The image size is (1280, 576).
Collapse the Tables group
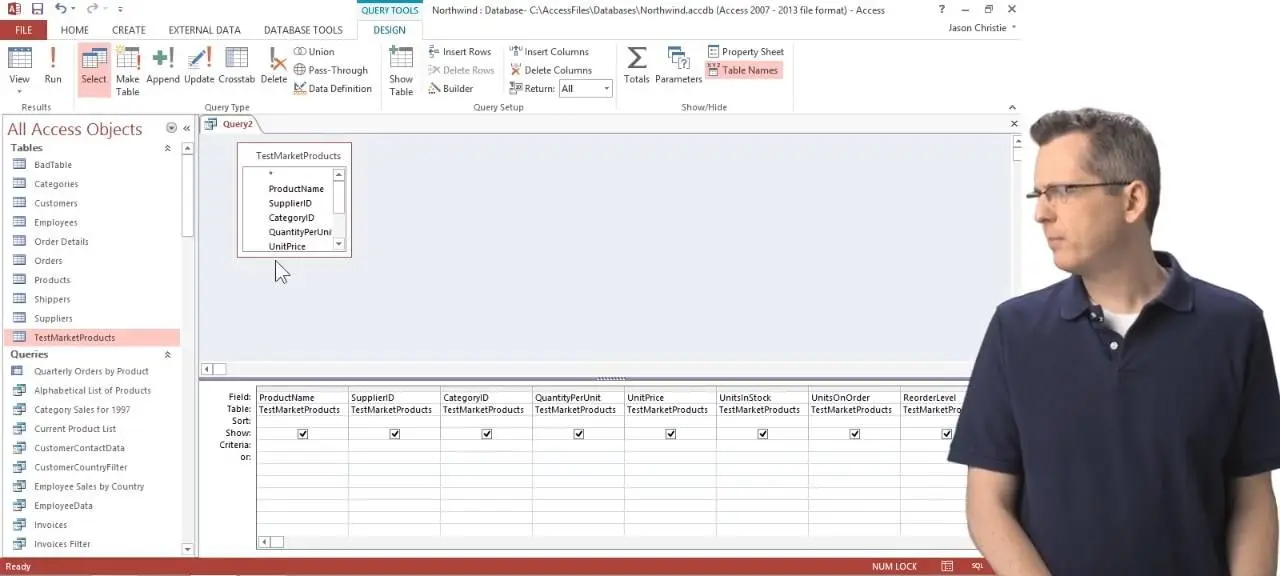pos(167,148)
